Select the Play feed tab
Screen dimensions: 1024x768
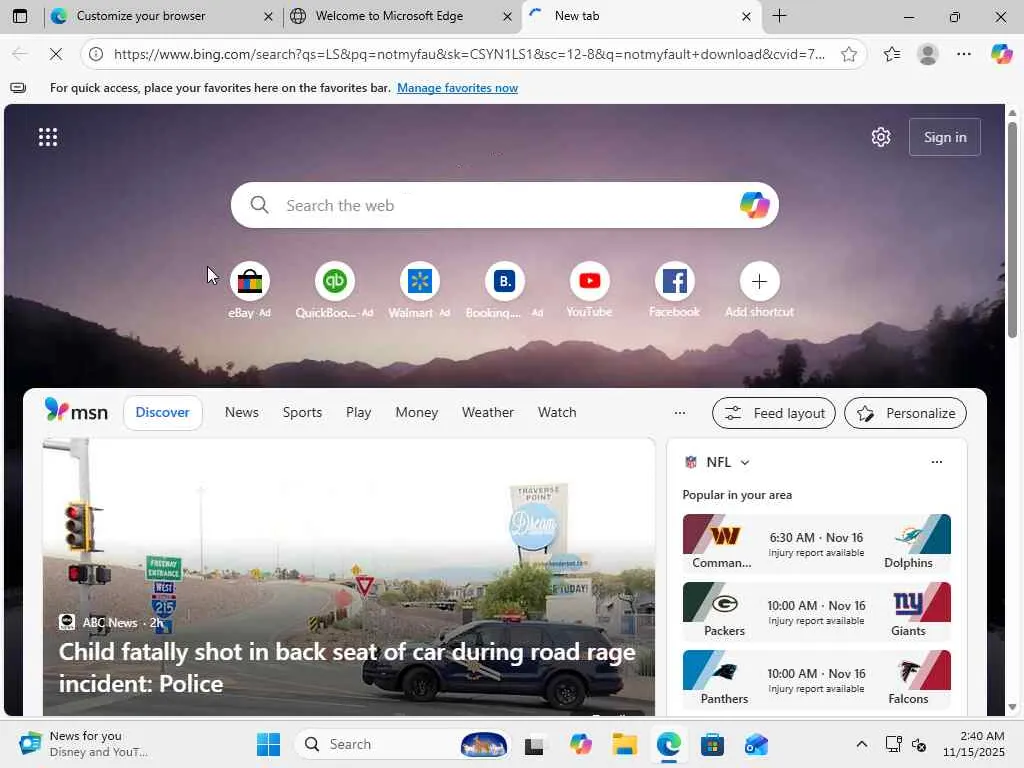coord(359,413)
